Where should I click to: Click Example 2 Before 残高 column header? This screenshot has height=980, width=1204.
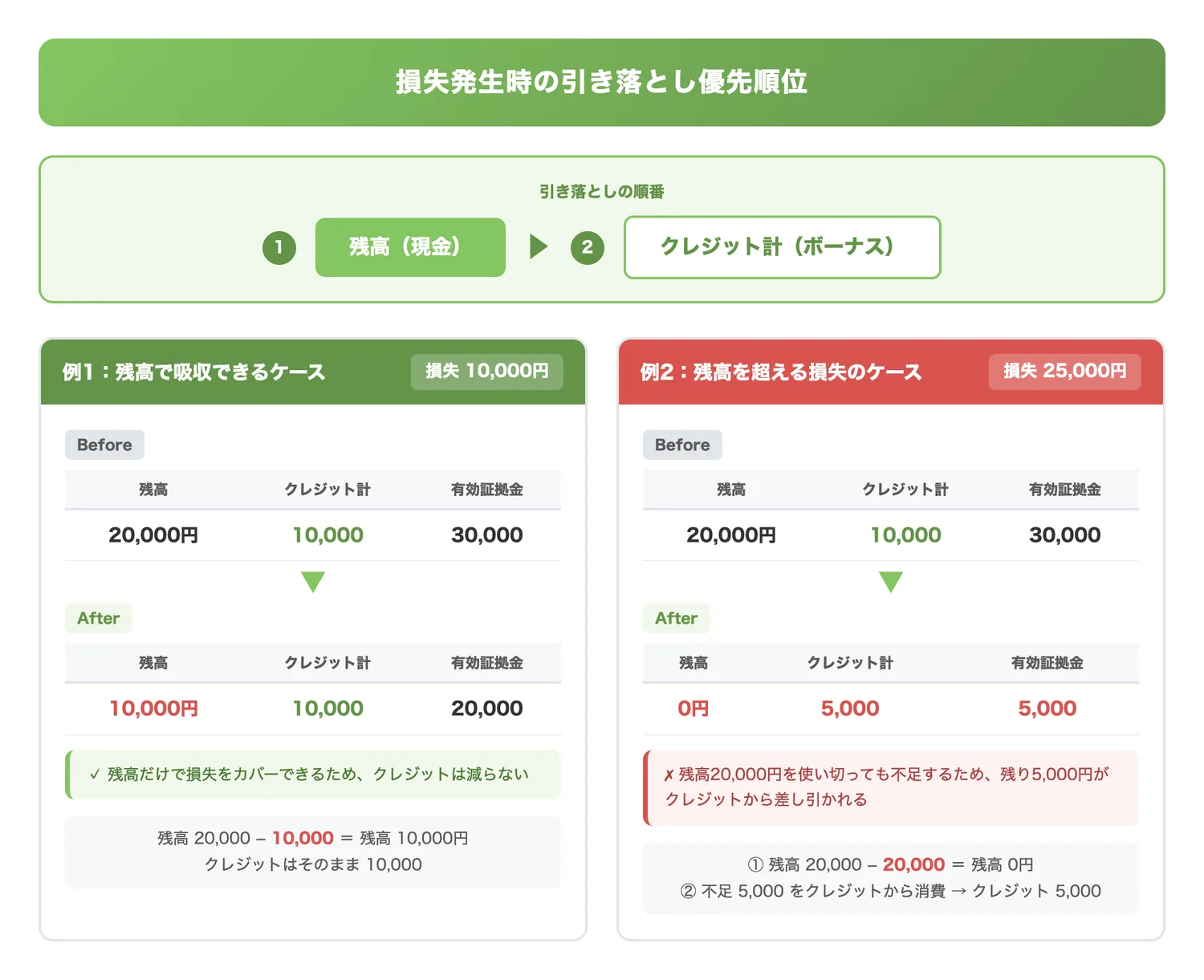tap(731, 490)
